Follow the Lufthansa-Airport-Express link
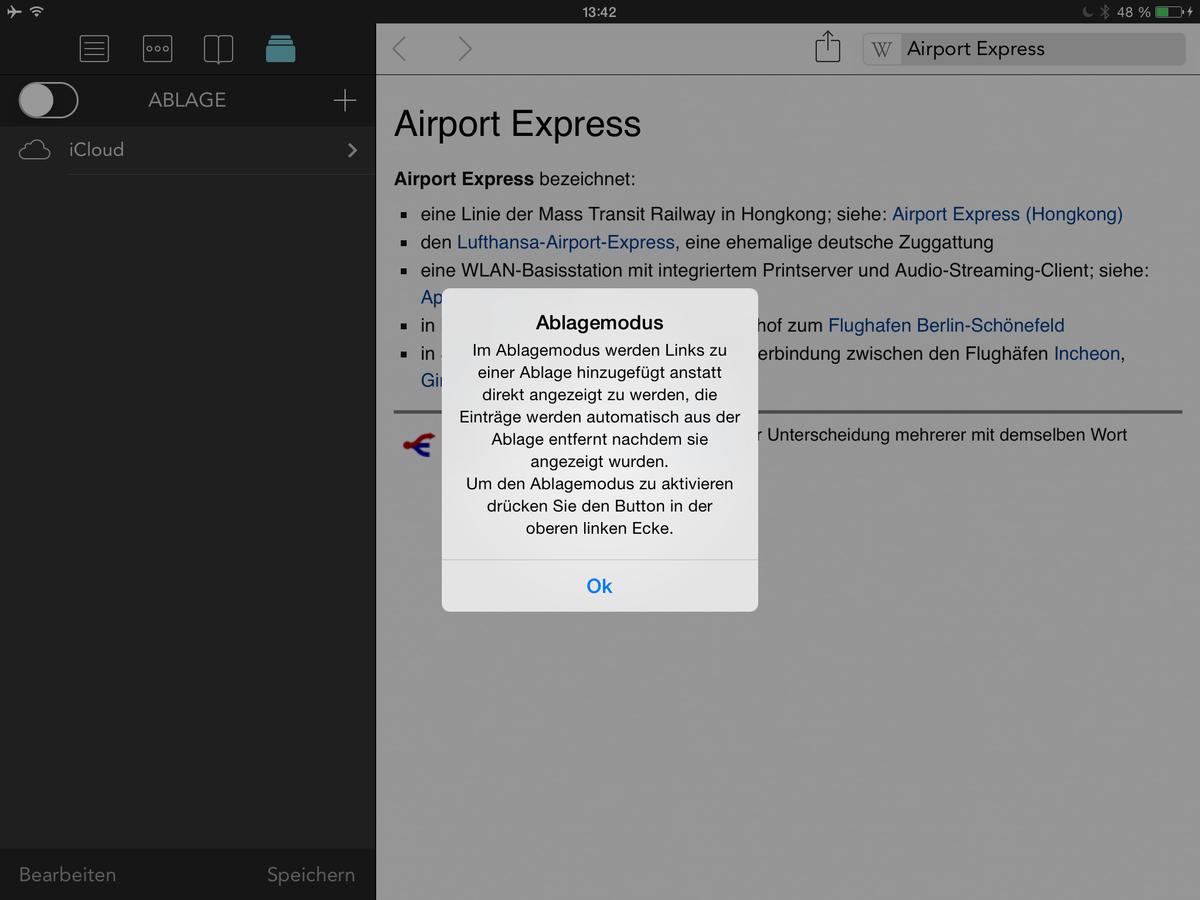This screenshot has height=900, width=1200. (x=566, y=242)
